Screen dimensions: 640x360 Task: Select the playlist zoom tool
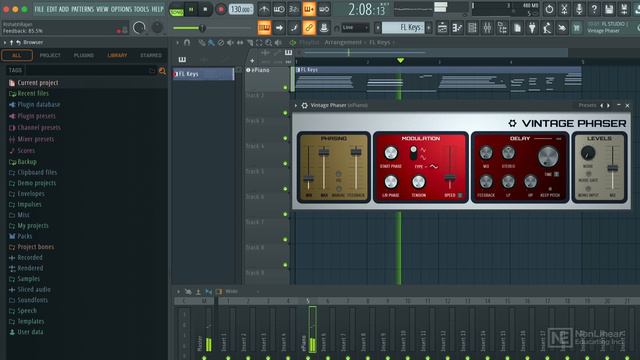(x=269, y=42)
